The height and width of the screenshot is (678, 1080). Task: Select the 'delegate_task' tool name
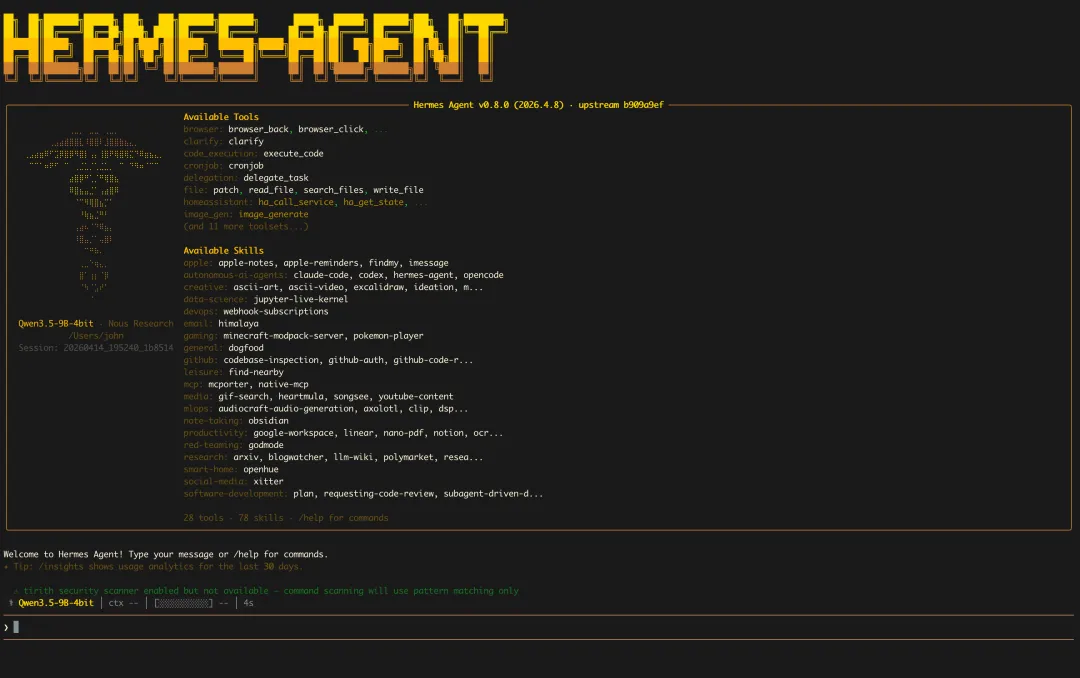(276, 178)
